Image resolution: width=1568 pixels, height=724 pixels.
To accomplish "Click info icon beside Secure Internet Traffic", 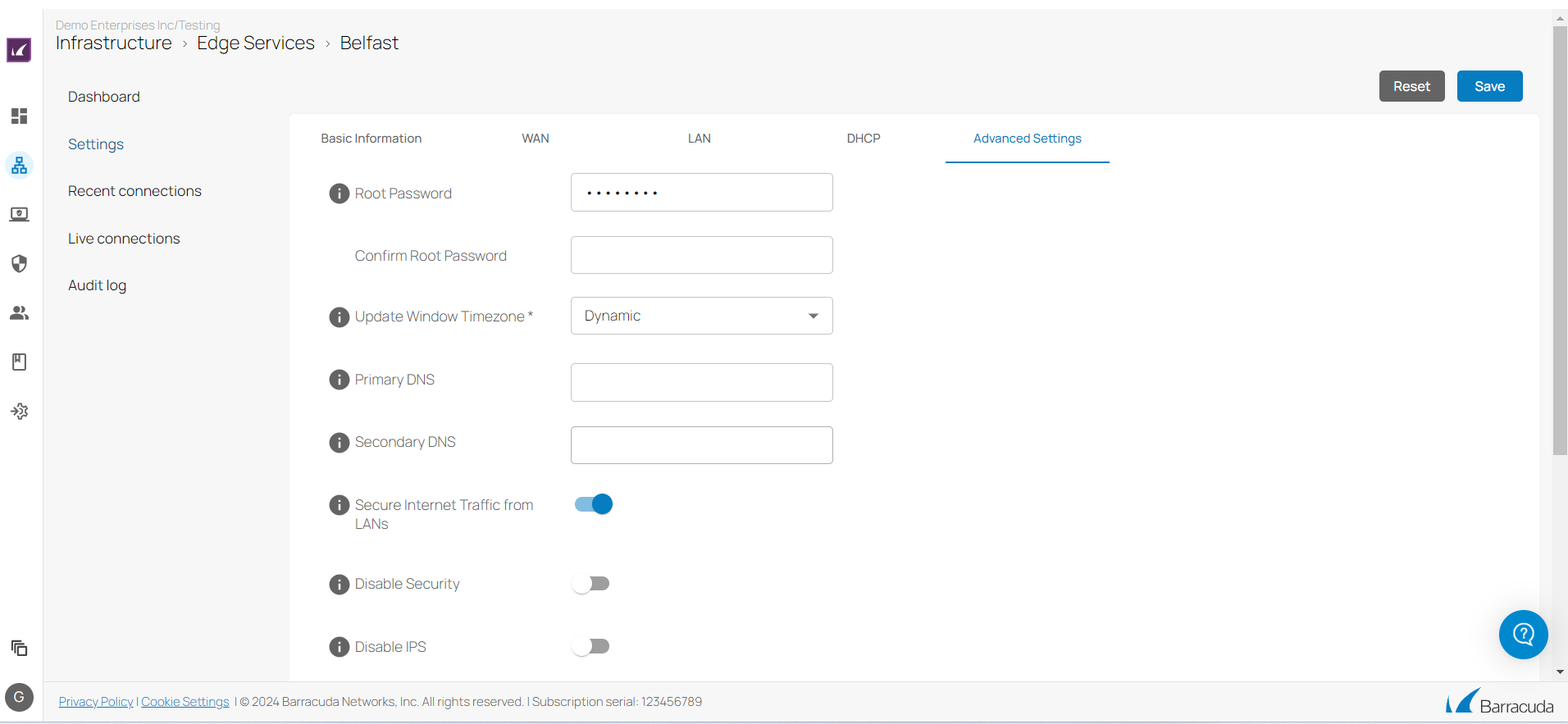I will (339, 505).
